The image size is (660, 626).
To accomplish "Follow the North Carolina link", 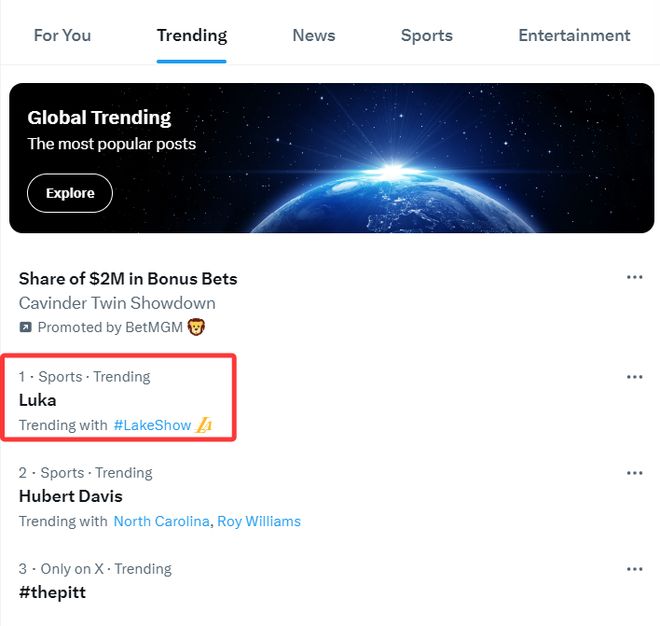I will tap(161, 521).
